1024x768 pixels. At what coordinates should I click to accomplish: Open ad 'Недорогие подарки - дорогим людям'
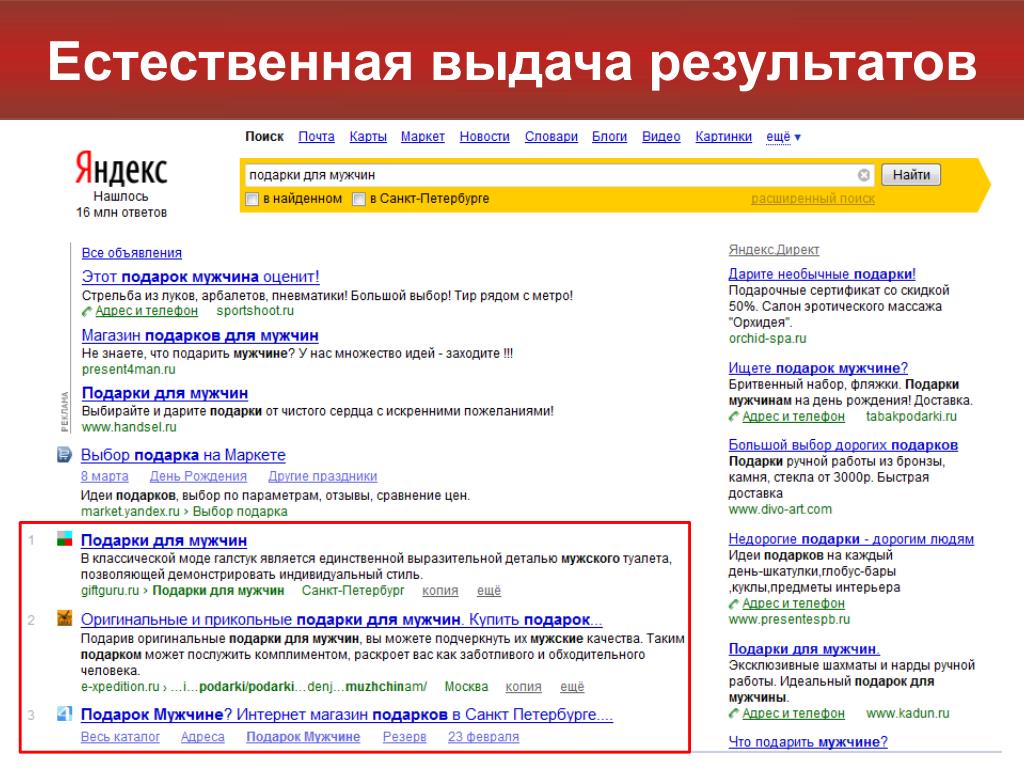click(x=851, y=539)
